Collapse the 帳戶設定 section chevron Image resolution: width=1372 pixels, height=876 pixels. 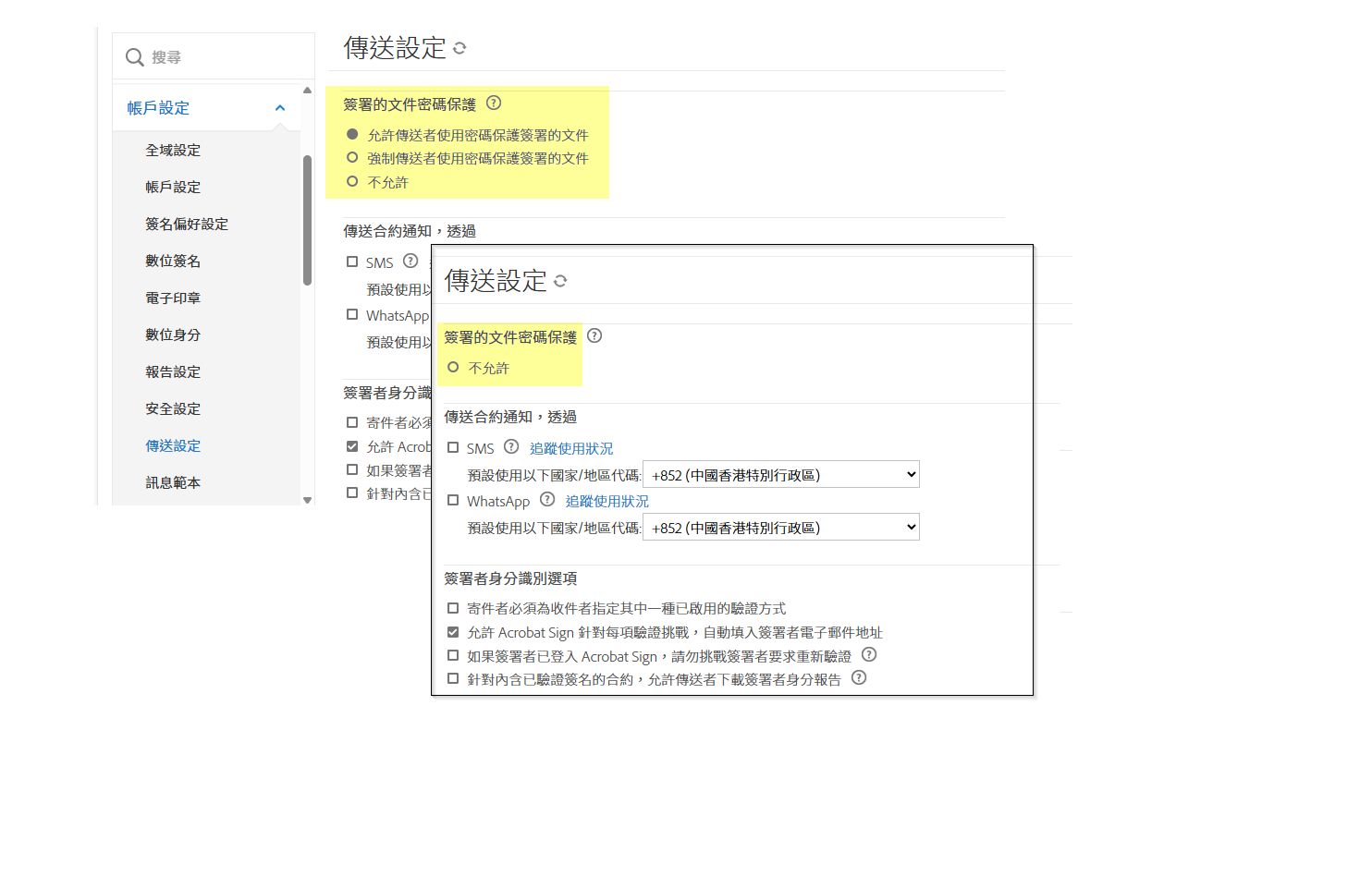(280, 108)
